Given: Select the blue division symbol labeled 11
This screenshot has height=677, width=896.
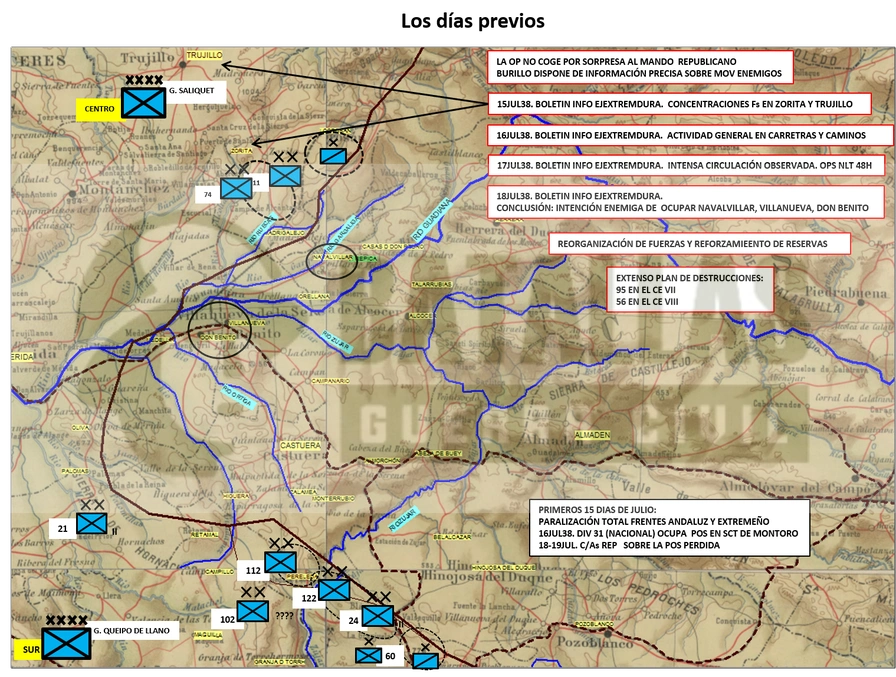Looking at the screenshot, I should [x=285, y=176].
